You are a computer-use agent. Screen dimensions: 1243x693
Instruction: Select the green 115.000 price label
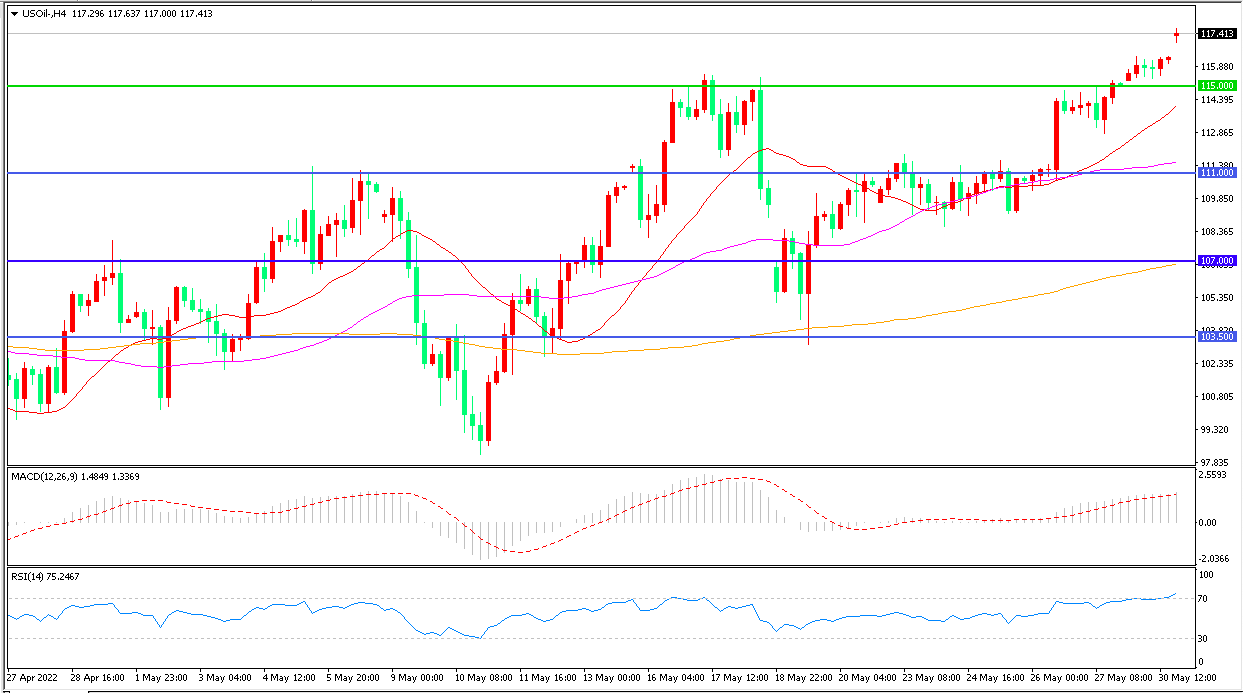pyautogui.click(x=1217, y=86)
